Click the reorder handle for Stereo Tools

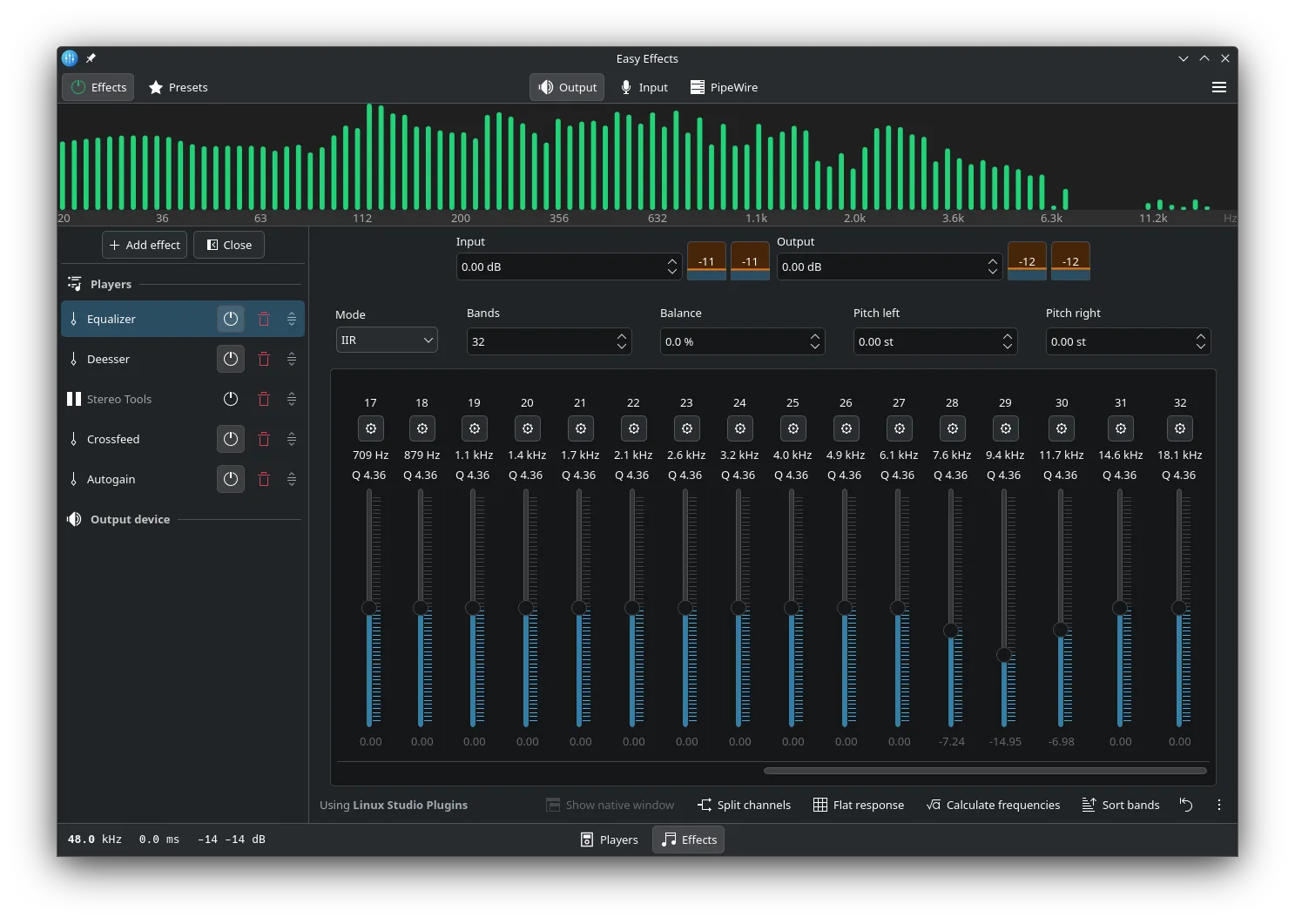click(292, 399)
